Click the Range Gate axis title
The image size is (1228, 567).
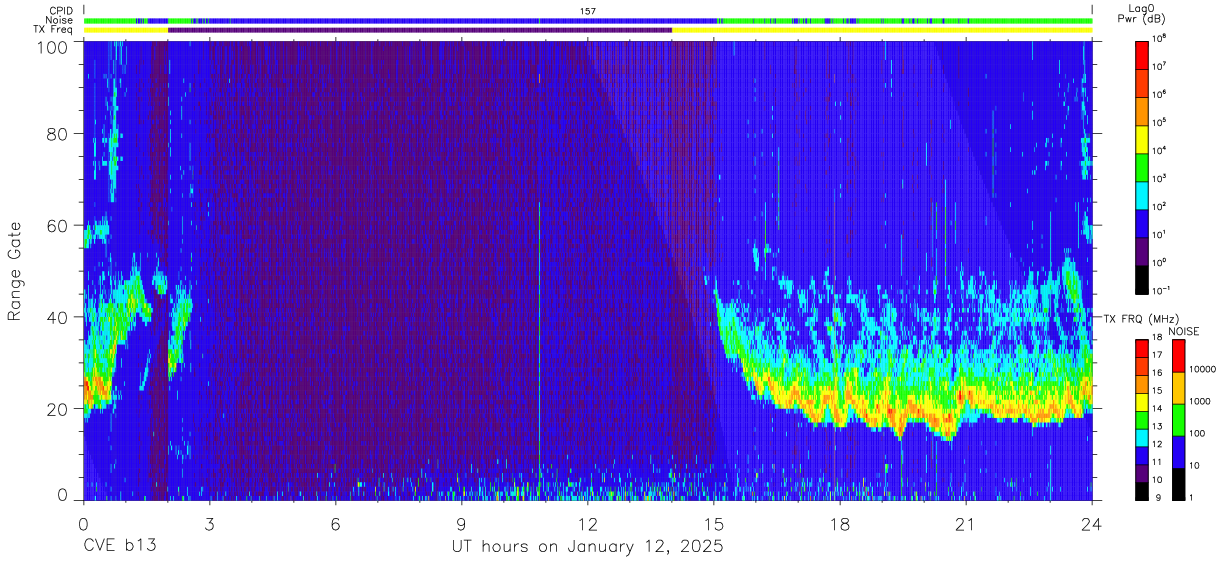click(x=16, y=271)
